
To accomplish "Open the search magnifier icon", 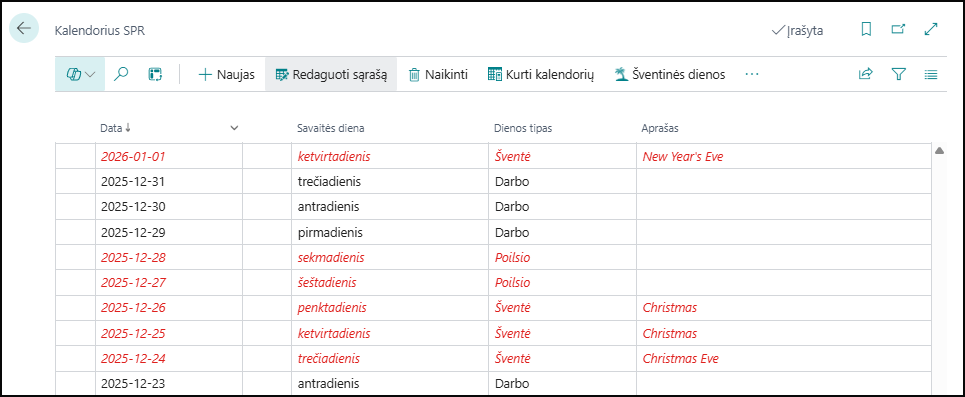I will pos(122,74).
